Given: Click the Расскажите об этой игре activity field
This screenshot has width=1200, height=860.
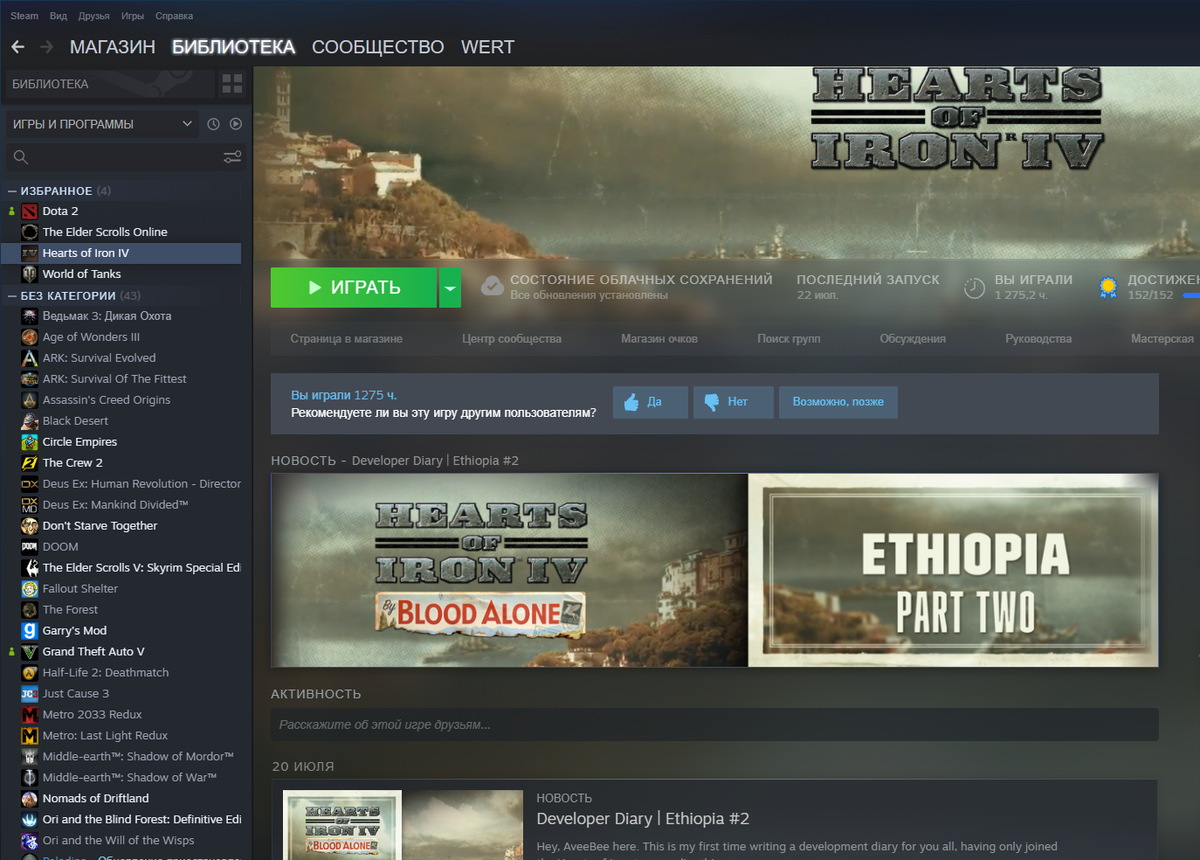Looking at the screenshot, I should point(714,725).
